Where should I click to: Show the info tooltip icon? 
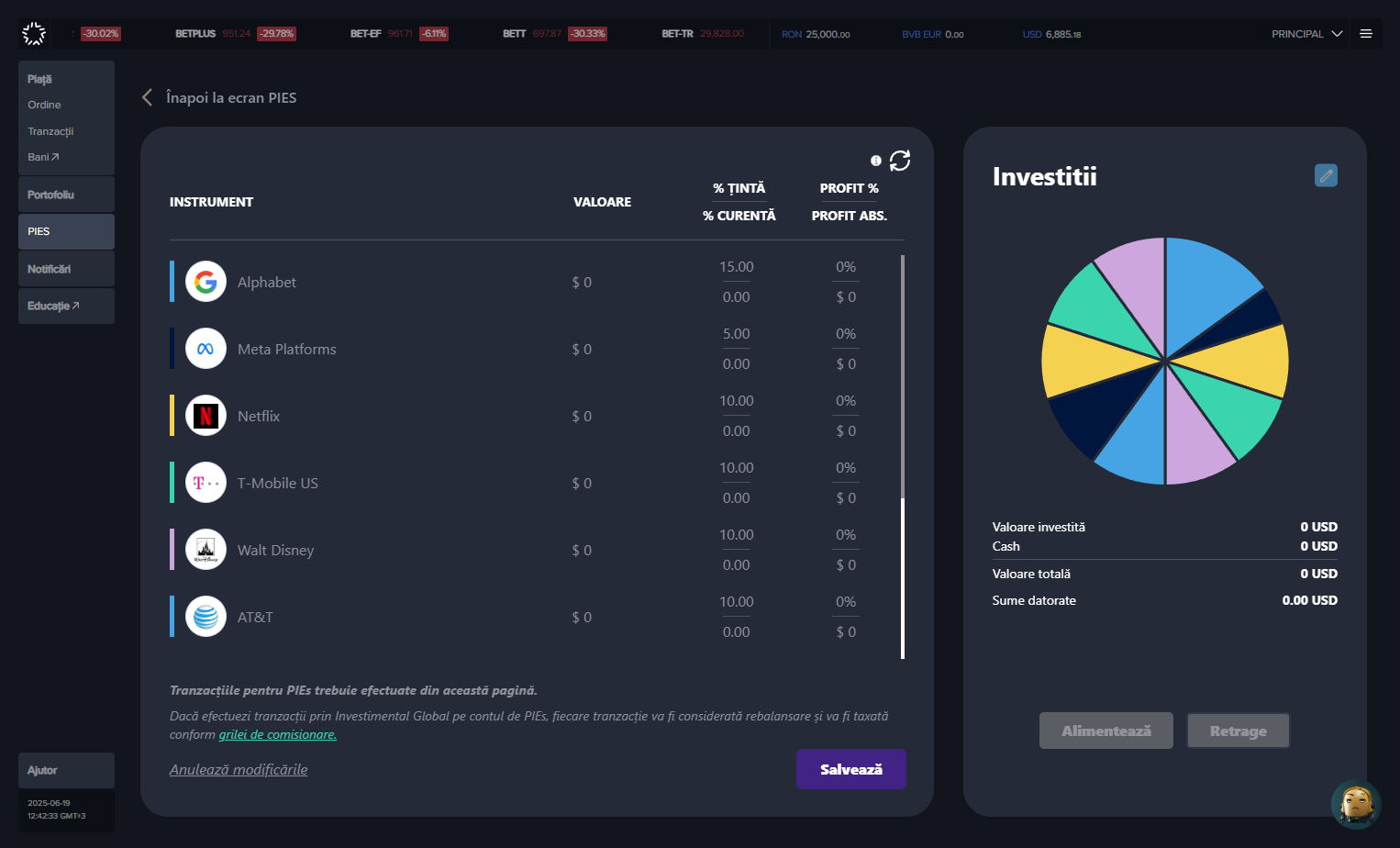tap(876, 161)
